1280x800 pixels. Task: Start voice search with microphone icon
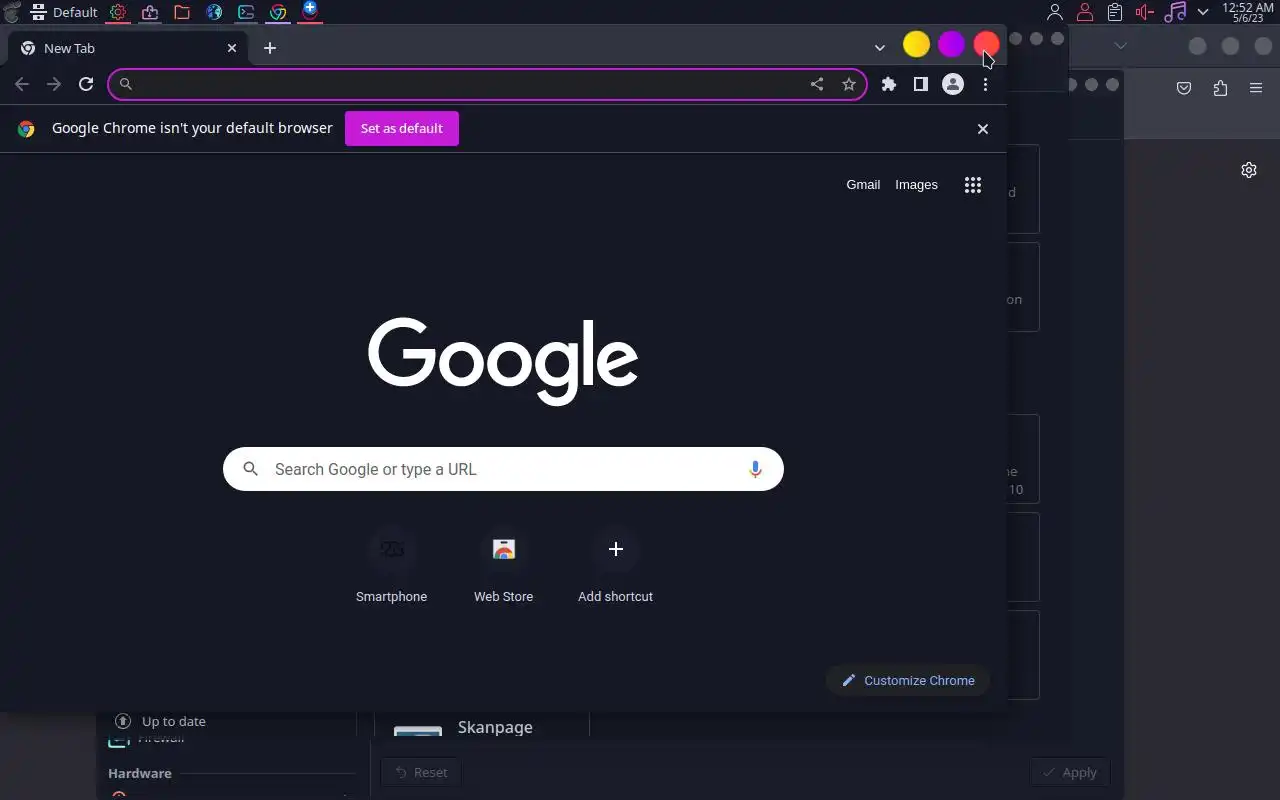pos(755,469)
